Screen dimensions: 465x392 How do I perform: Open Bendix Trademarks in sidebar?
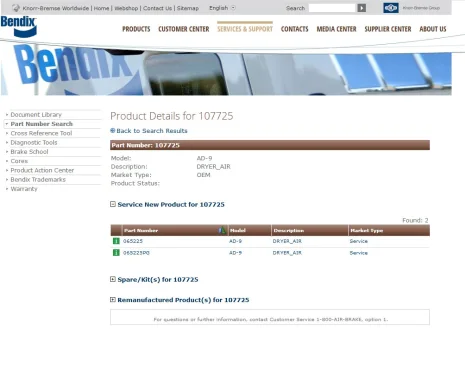click(38, 179)
